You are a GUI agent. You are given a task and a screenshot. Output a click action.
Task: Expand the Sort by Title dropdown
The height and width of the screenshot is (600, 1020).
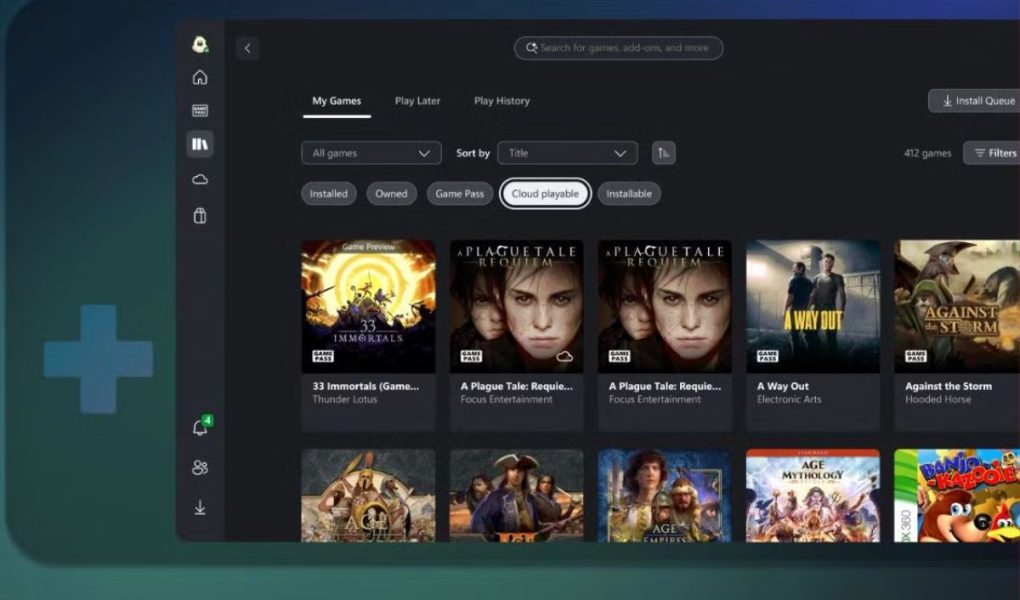point(567,153)
